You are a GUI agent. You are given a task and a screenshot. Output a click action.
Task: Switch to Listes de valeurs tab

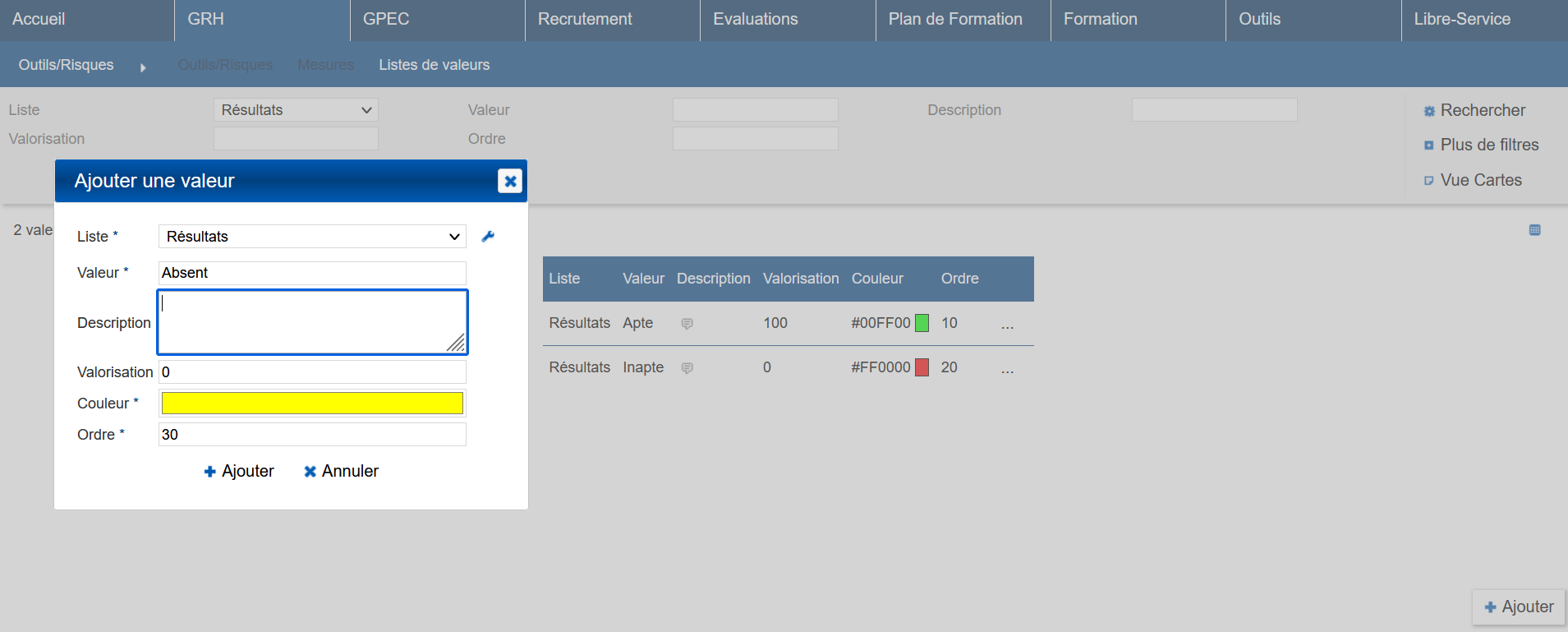click(x=434, y=65)
